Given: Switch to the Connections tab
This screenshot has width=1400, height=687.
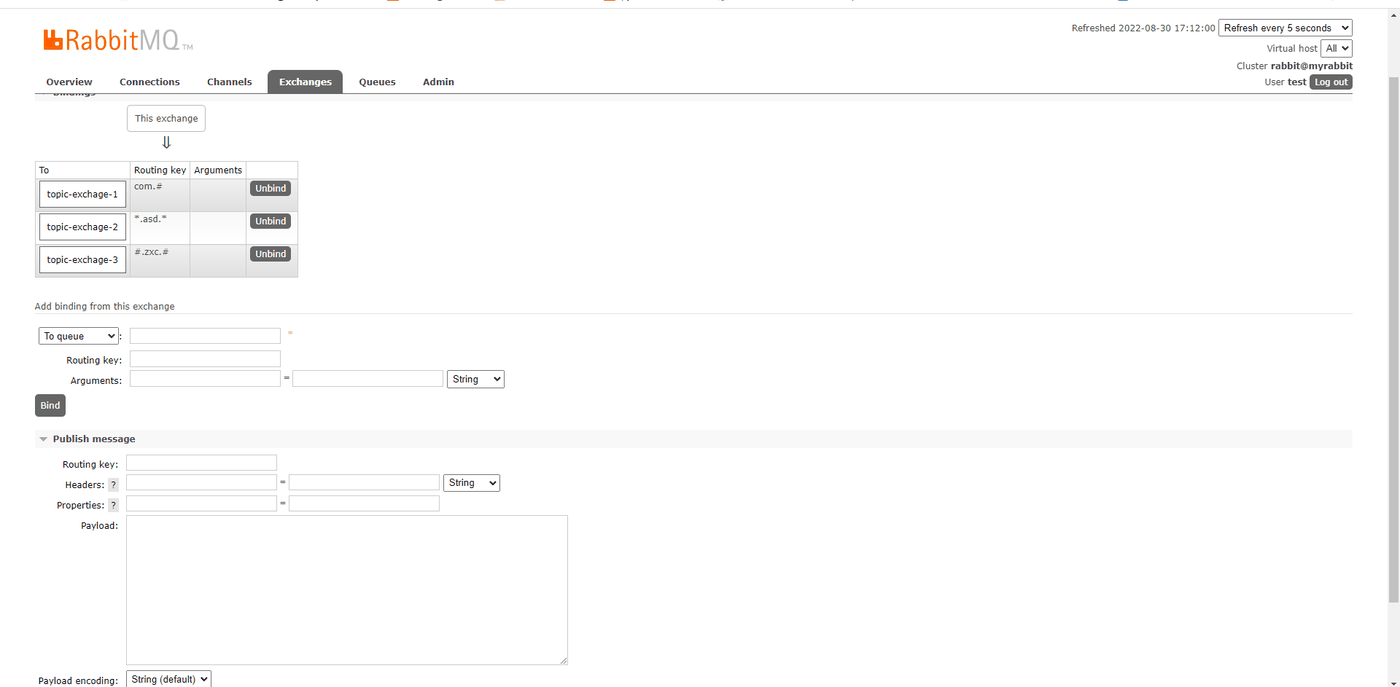Looking at the screenshot, I should pyautogui.click(x=149, y=82).
